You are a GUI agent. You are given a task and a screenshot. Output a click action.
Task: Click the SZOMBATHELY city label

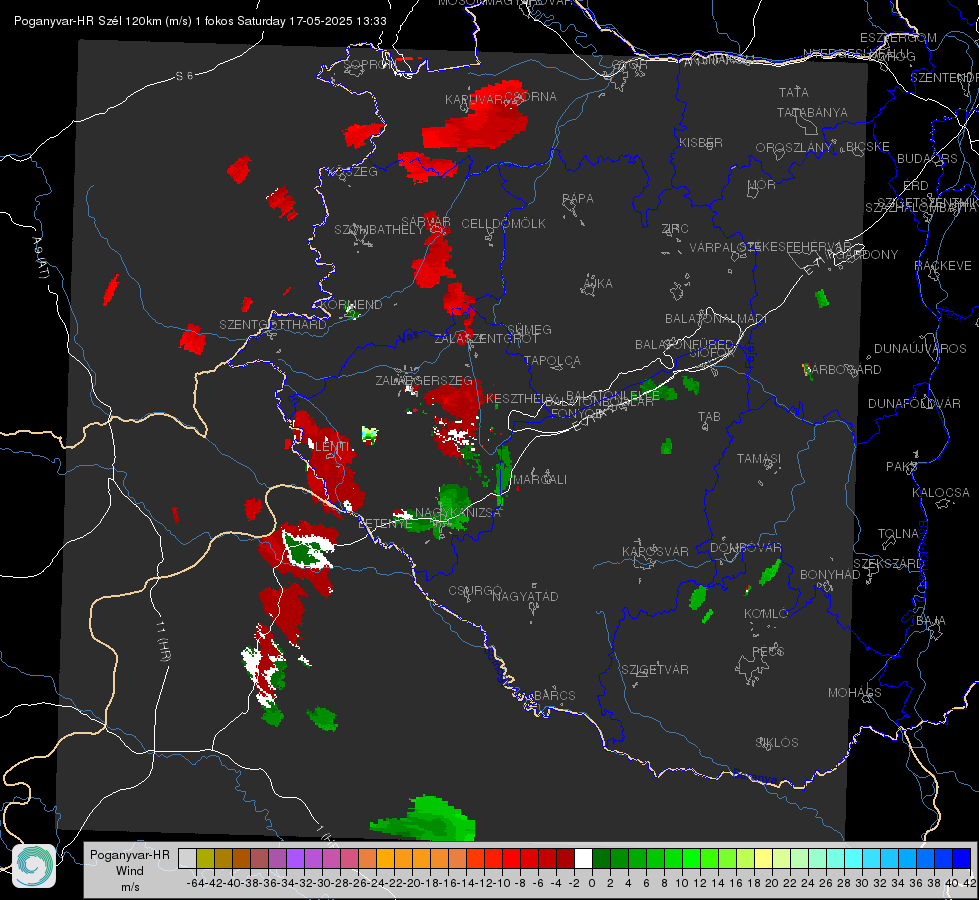coord(379,230)
